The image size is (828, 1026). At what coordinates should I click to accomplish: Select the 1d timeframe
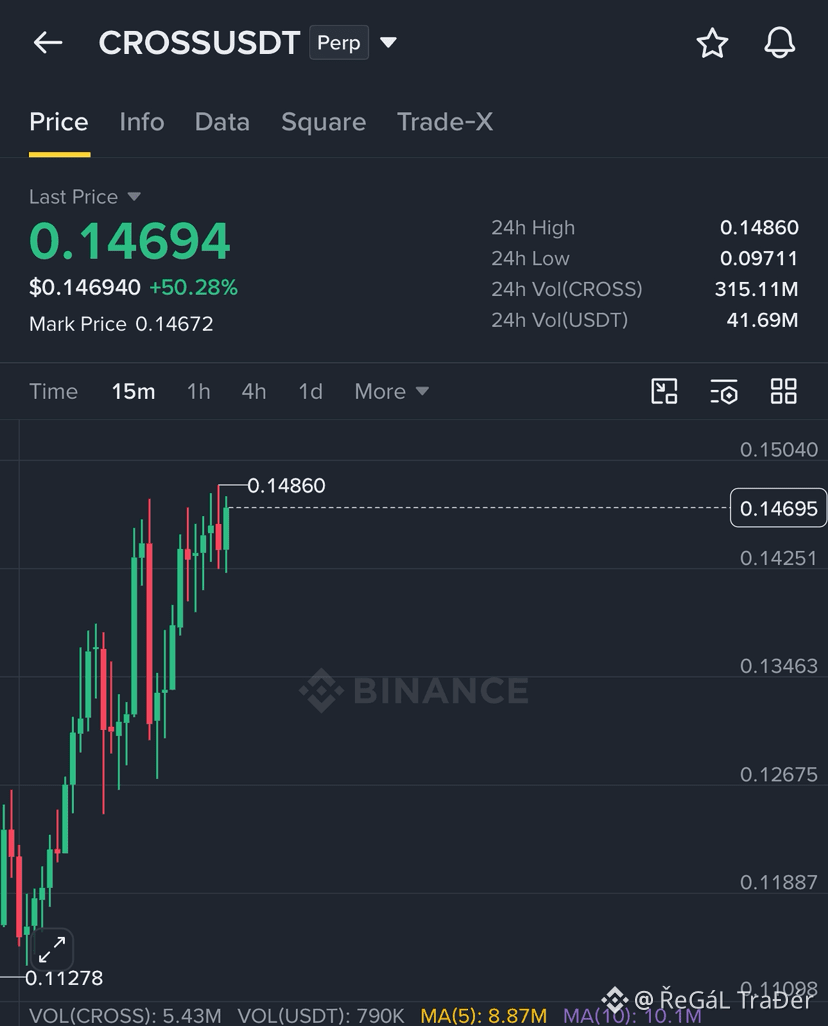[310, 391]
